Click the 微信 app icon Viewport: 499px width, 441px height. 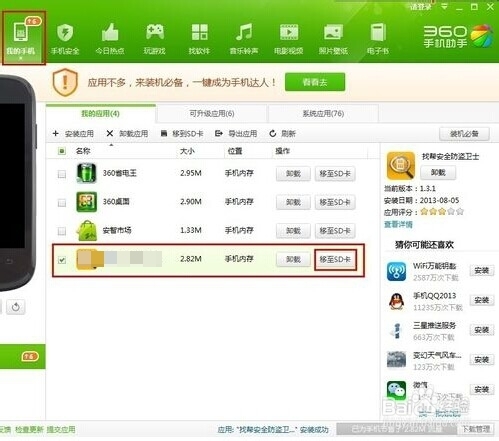pyautogui.click(x=396, y=390)
